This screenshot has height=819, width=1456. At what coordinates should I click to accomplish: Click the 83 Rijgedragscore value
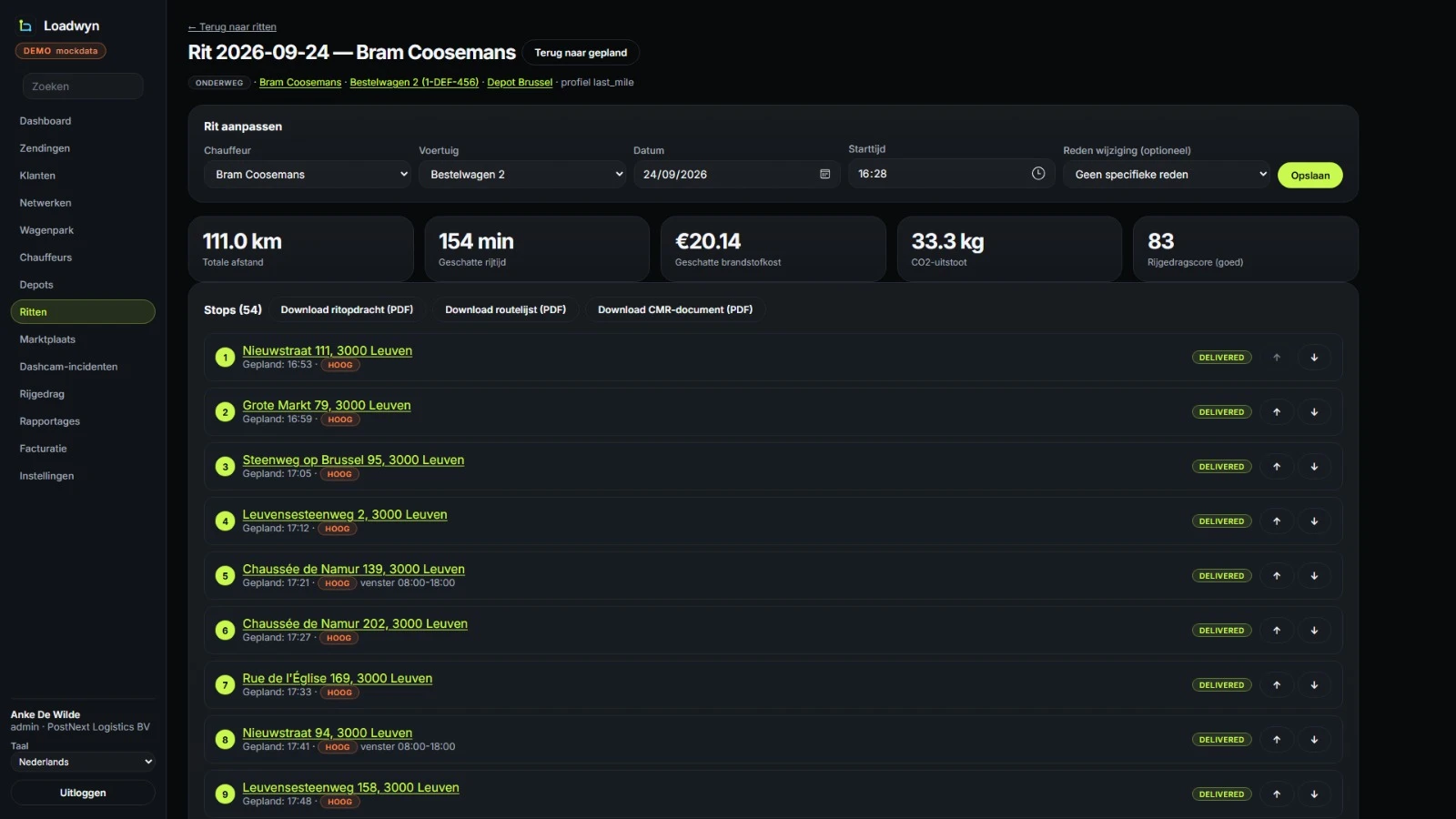pyautogui.click(x=1161, y=241)
